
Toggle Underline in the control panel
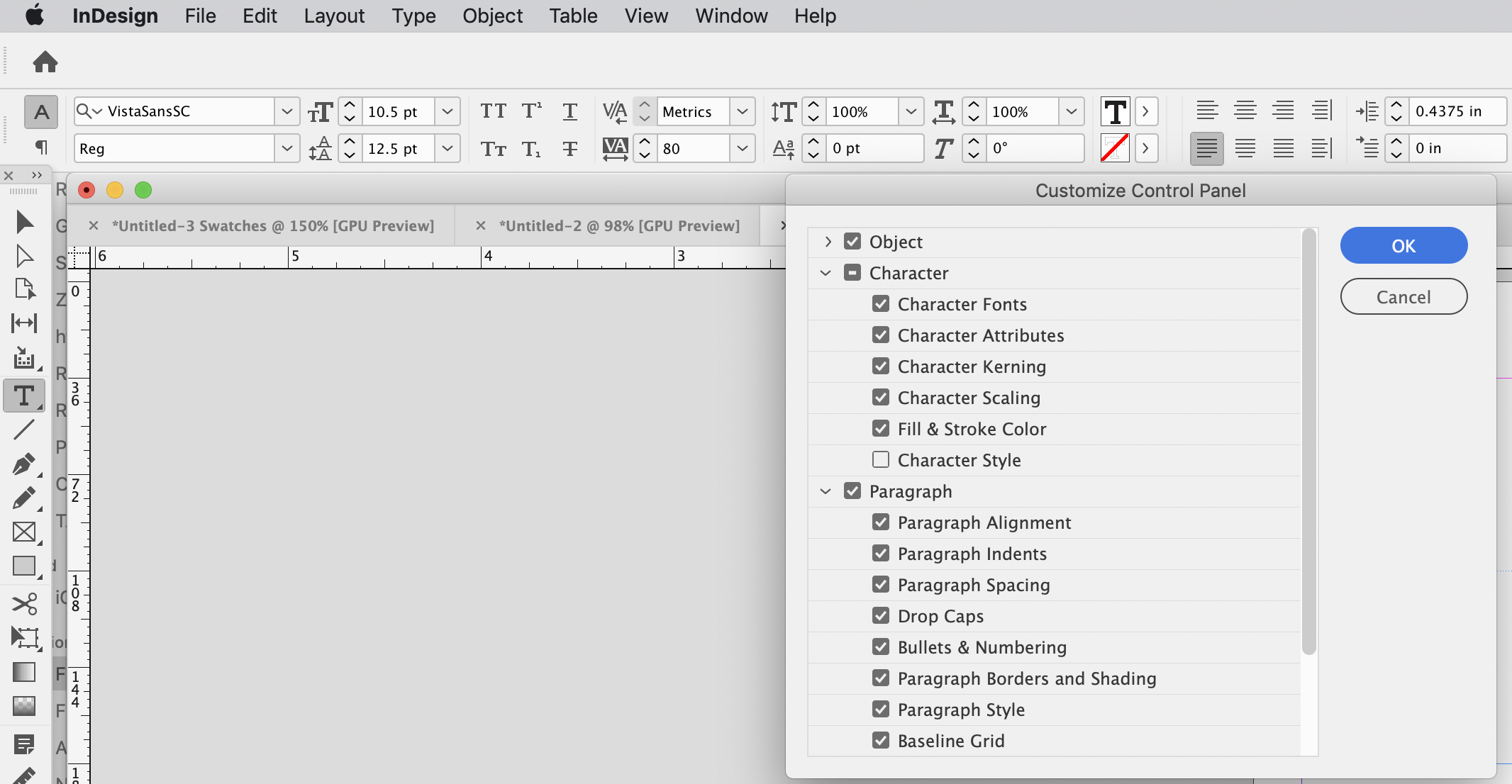coord(569,111)
